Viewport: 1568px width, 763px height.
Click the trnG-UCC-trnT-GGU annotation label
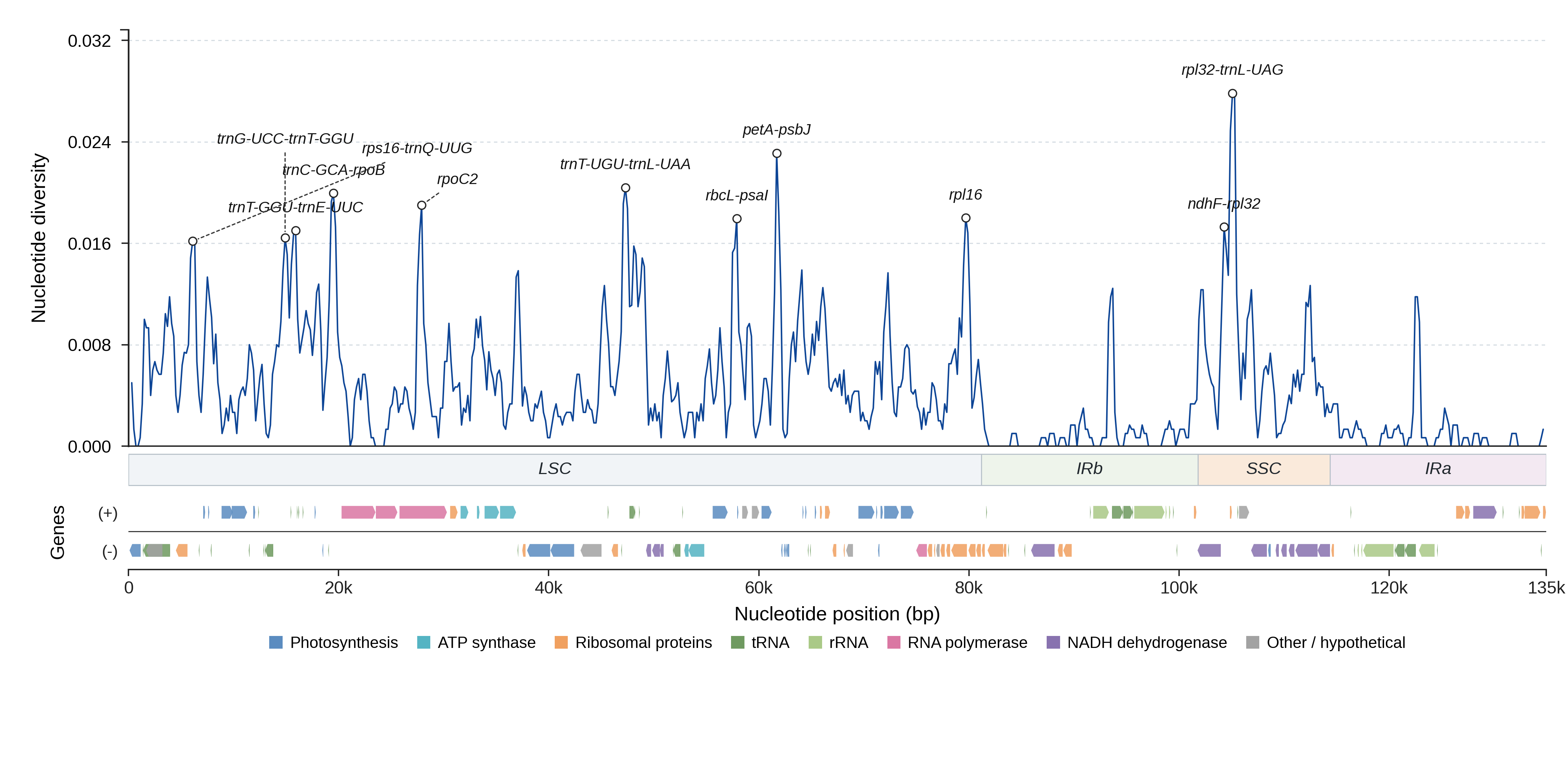click(x=285, y=139)
